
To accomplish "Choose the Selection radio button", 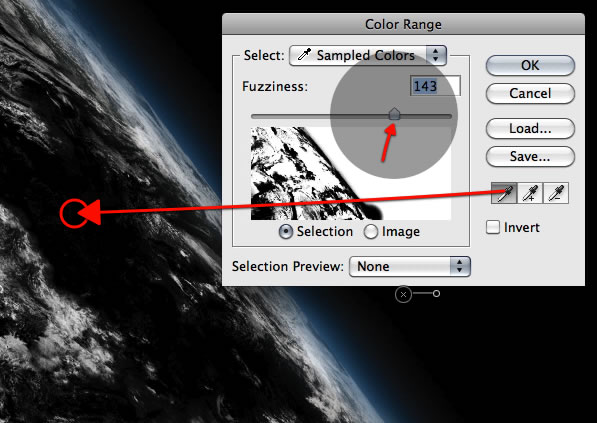I will [x=286, y=231].
